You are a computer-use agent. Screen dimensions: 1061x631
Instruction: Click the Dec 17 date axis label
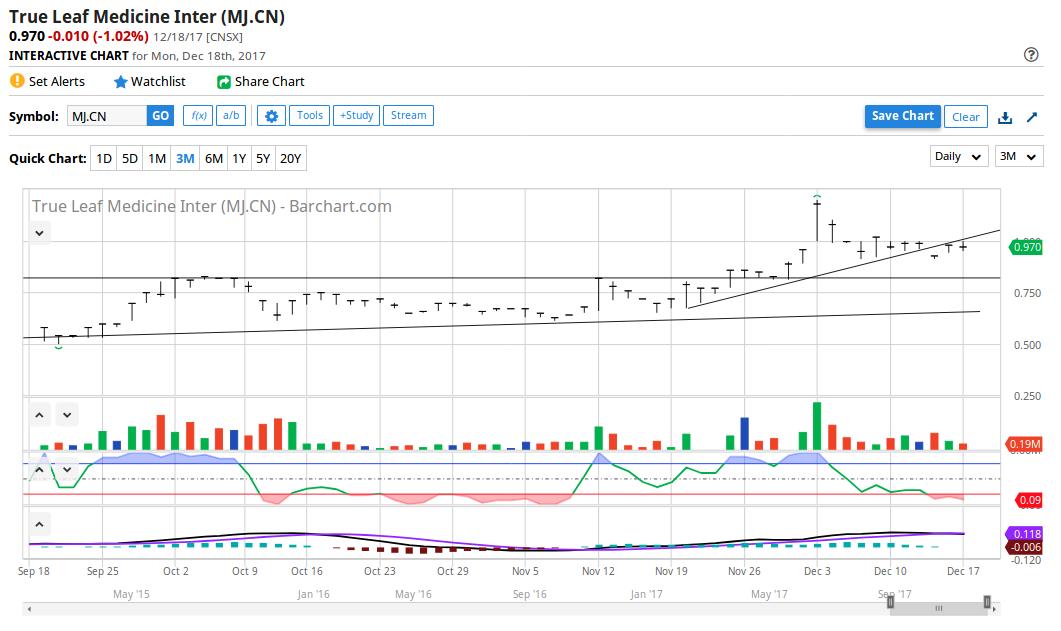[x=963, y=571]
